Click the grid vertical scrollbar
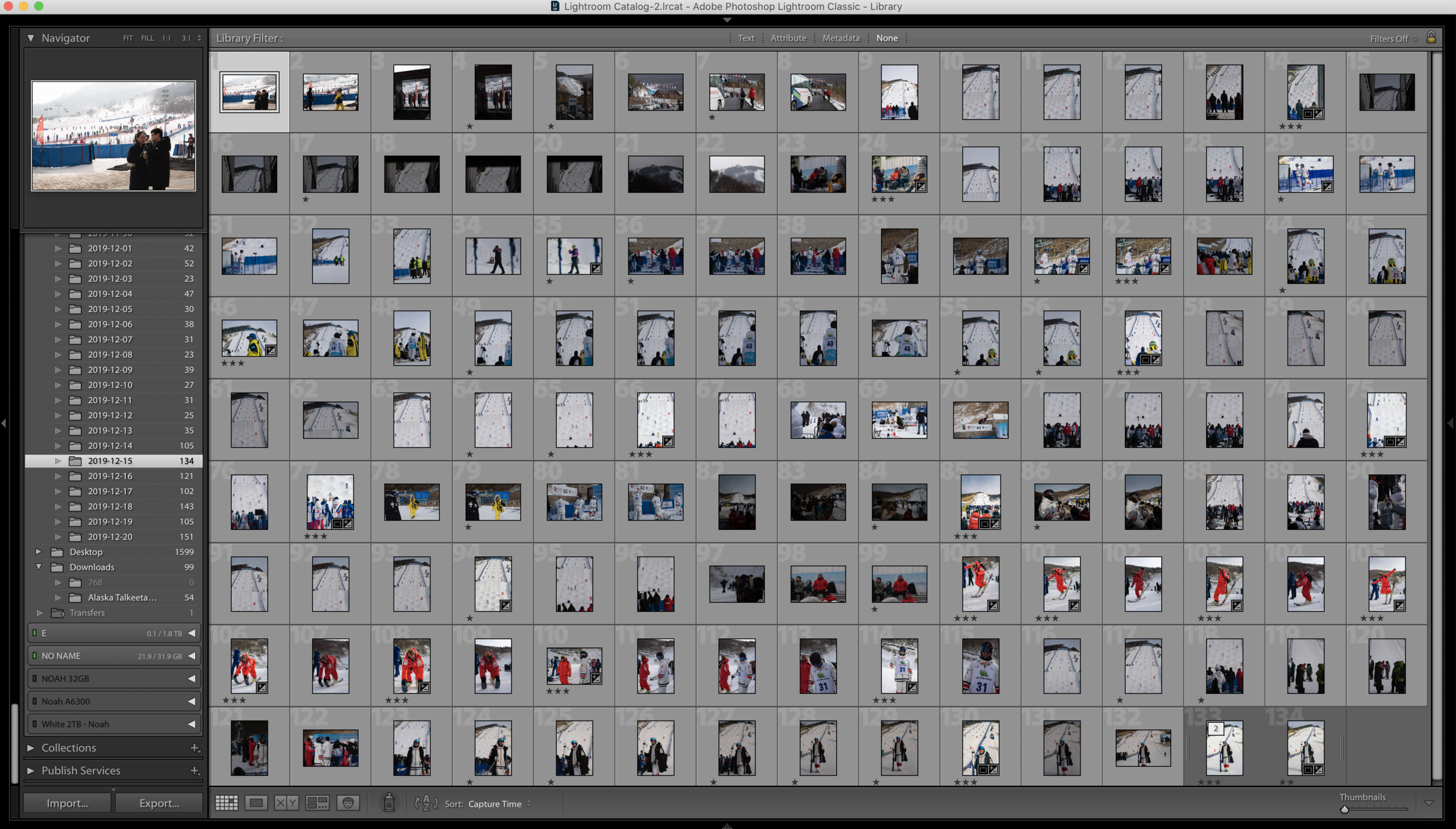Screen dimensions: 1456x829 pos(1437,416)
